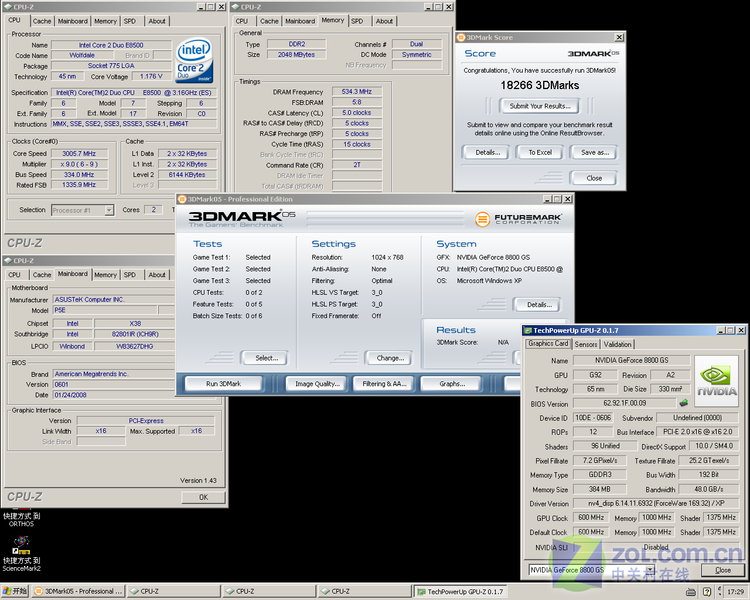
Task: Click the CPU name field Intel Core 2 Duo E8500
Action: [111, 45]
